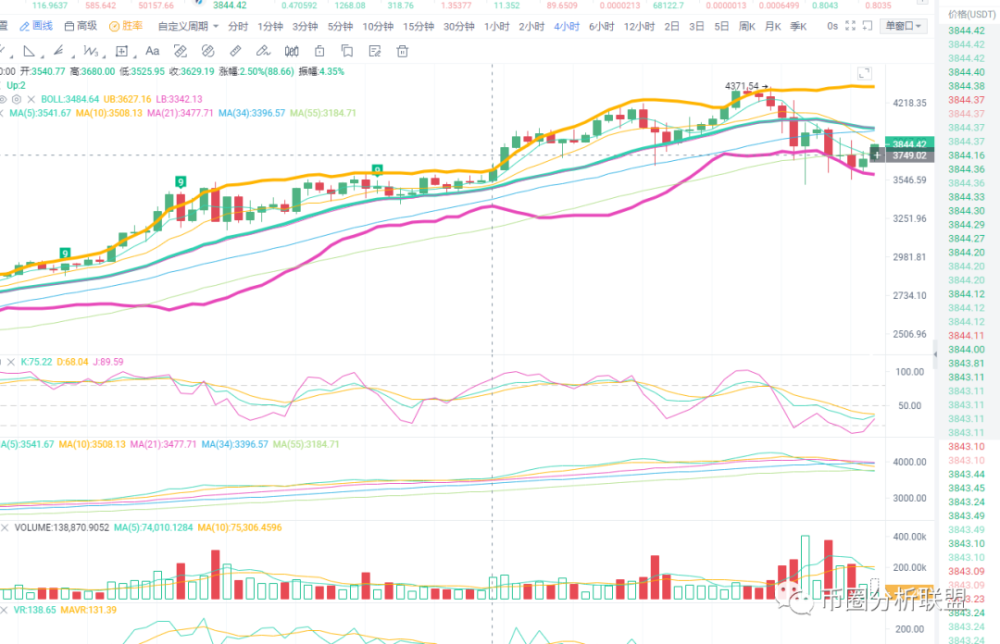The width and height of the screenshot is (1000, 644).
Task: Select the W wave pattern tool
Action: coord(91,51)
